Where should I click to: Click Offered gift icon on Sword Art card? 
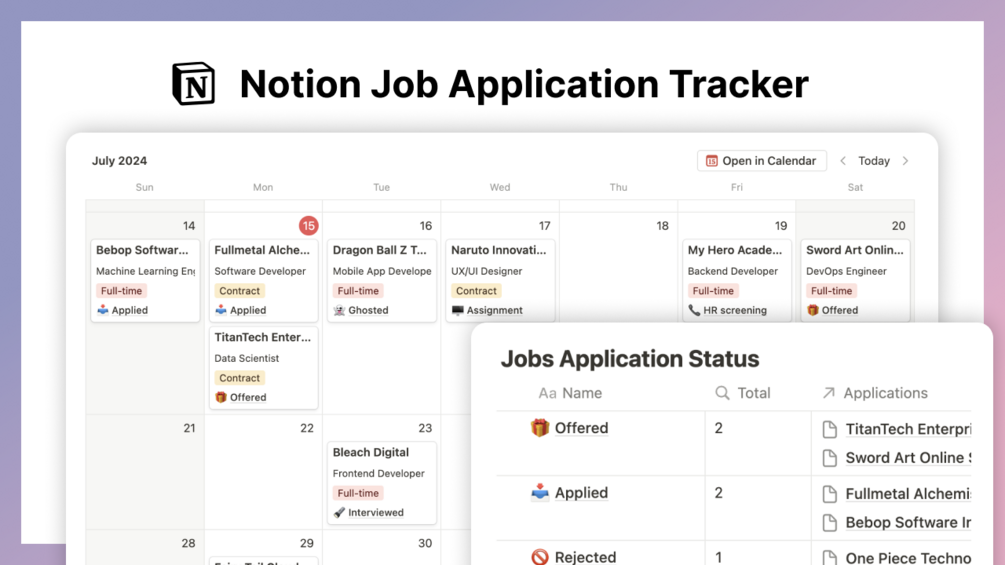pos(813,310)
